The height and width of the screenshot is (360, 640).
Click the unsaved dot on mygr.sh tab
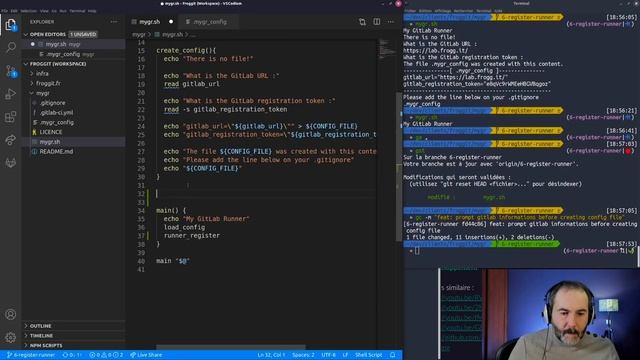[x=171, y=22]
